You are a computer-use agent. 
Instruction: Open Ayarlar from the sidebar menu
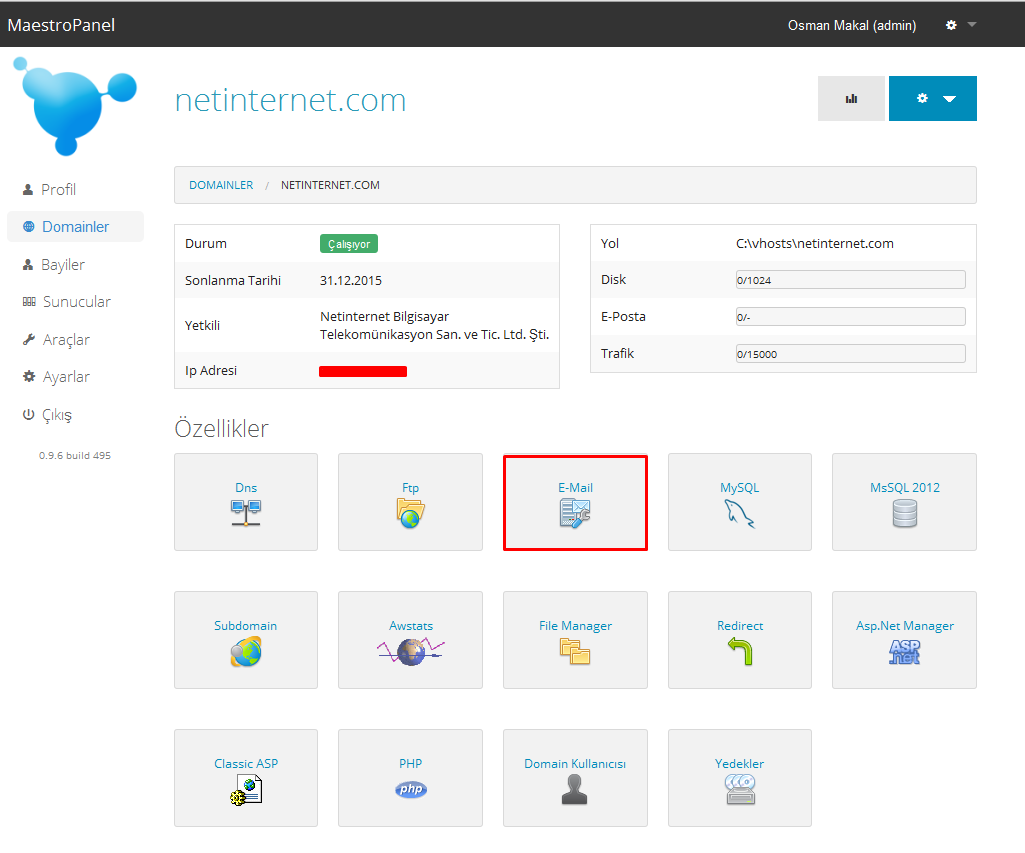click(x=66, y=377)
